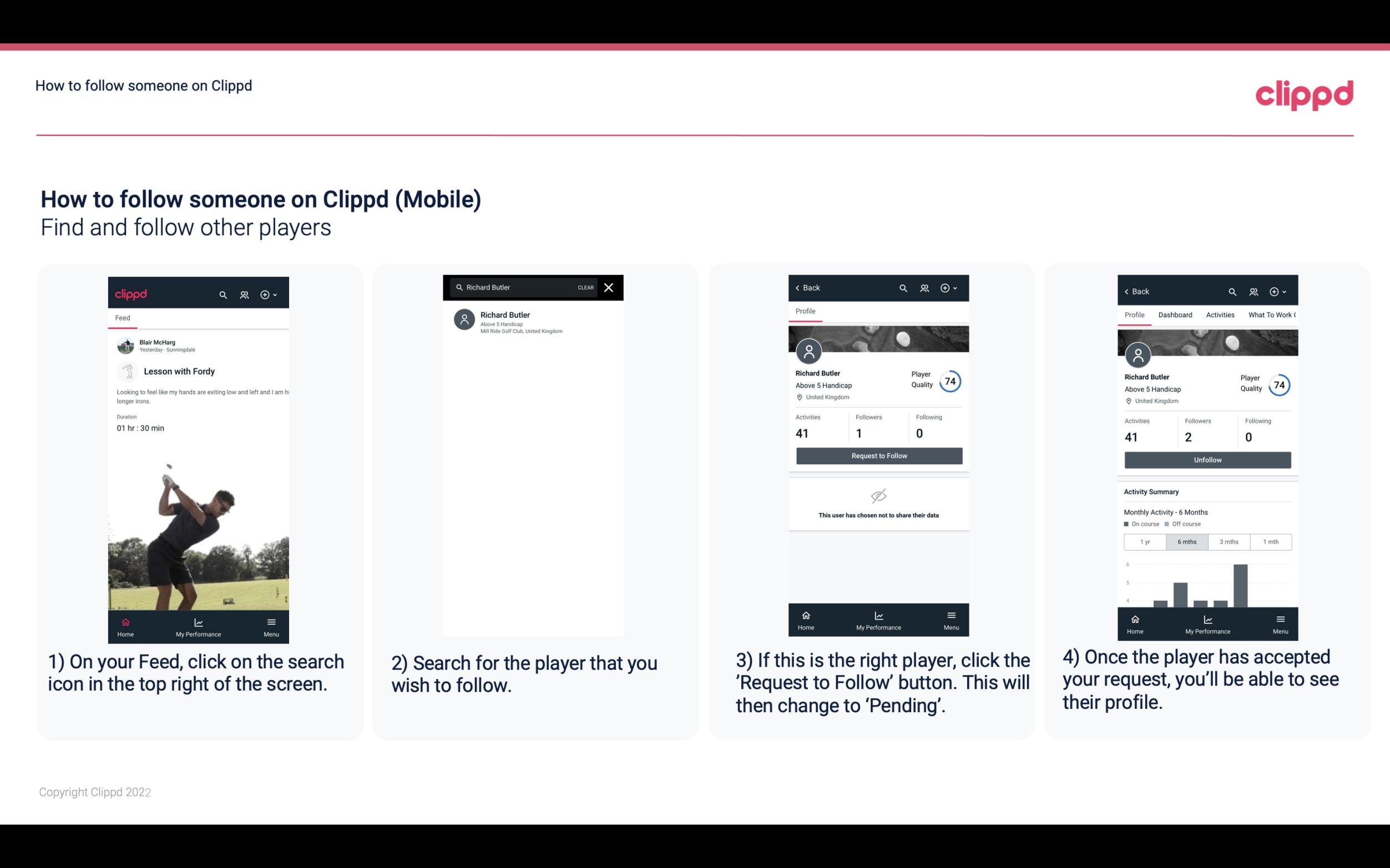1390x868 pixels.
Task: Click the 'Unfollow' button on profile
Action: tap(1207, 459)
